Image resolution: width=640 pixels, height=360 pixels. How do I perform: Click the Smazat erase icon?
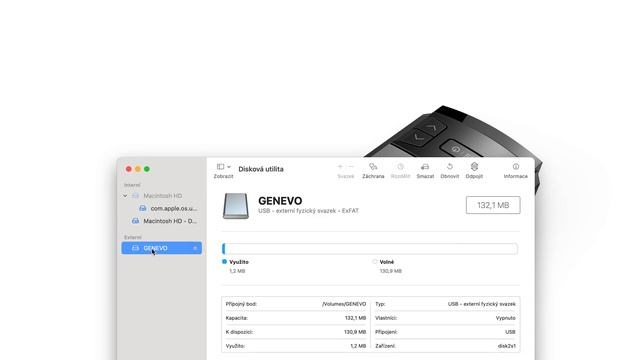(x=425, y=167)
